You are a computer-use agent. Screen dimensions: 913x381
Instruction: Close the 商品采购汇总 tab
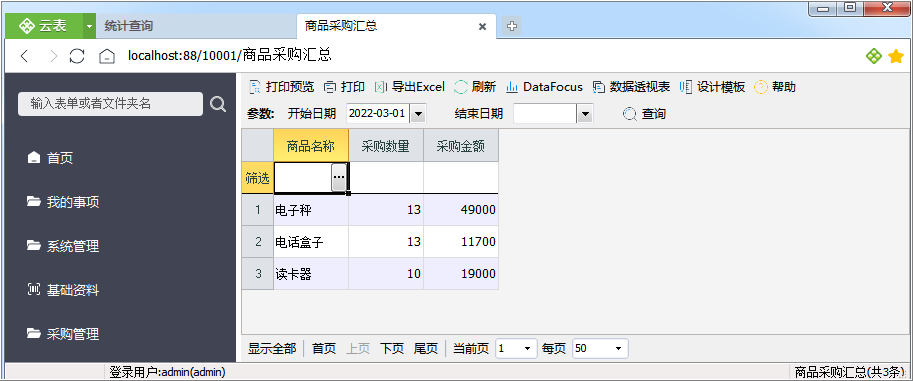(482, 26)
